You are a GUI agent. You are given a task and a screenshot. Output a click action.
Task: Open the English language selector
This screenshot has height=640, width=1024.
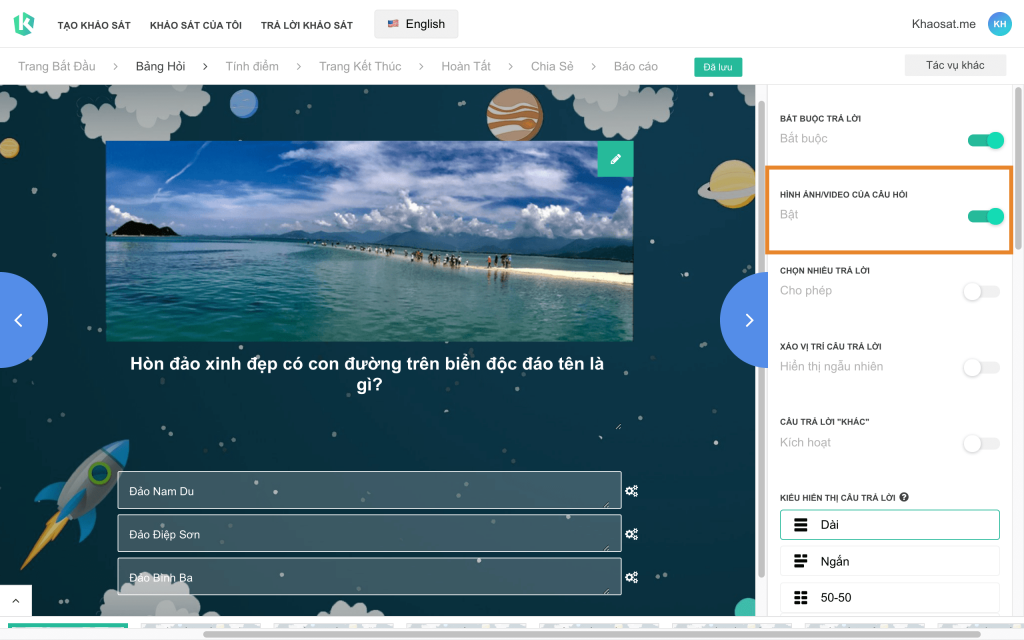tap(416, 24)
